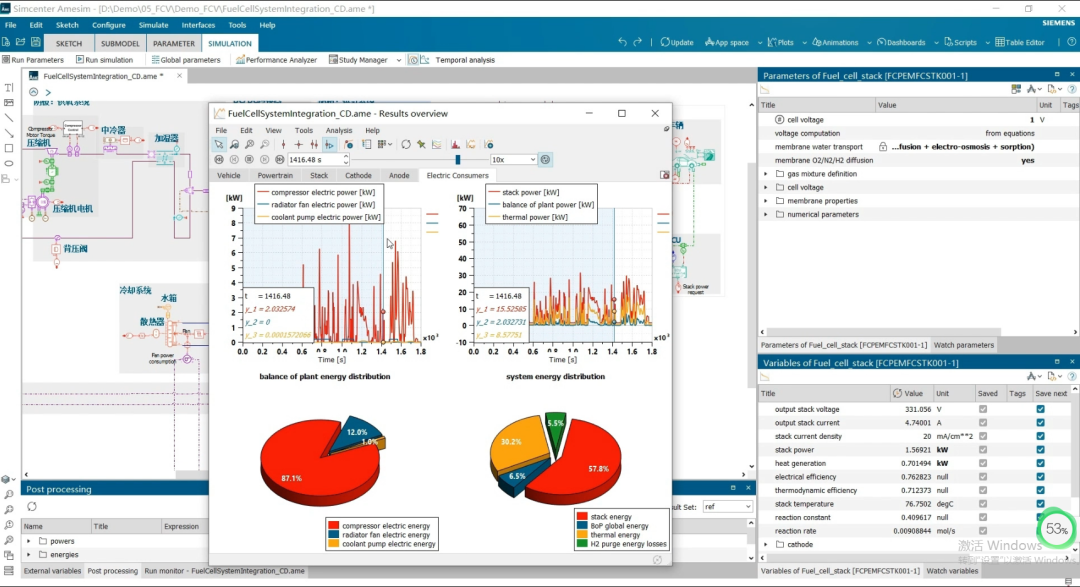Open the Powertrain tab in Results overview
This screenshot has height=587, width=1080.
(x=275, y=176)
